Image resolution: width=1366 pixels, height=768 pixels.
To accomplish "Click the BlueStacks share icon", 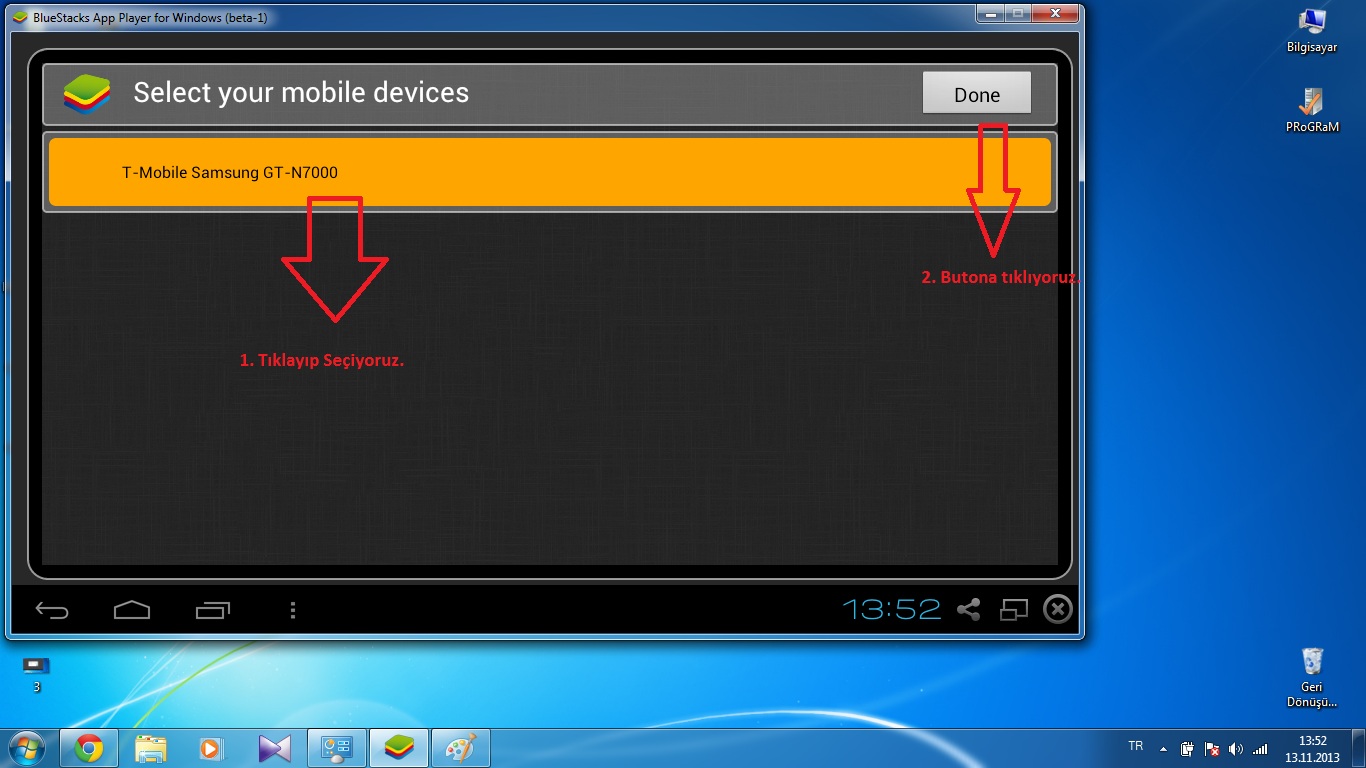I will point(968,609).
